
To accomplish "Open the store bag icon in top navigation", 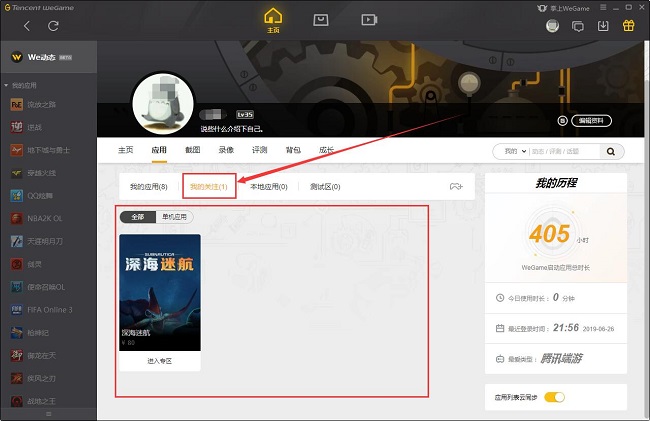I will tap(321, 19).
